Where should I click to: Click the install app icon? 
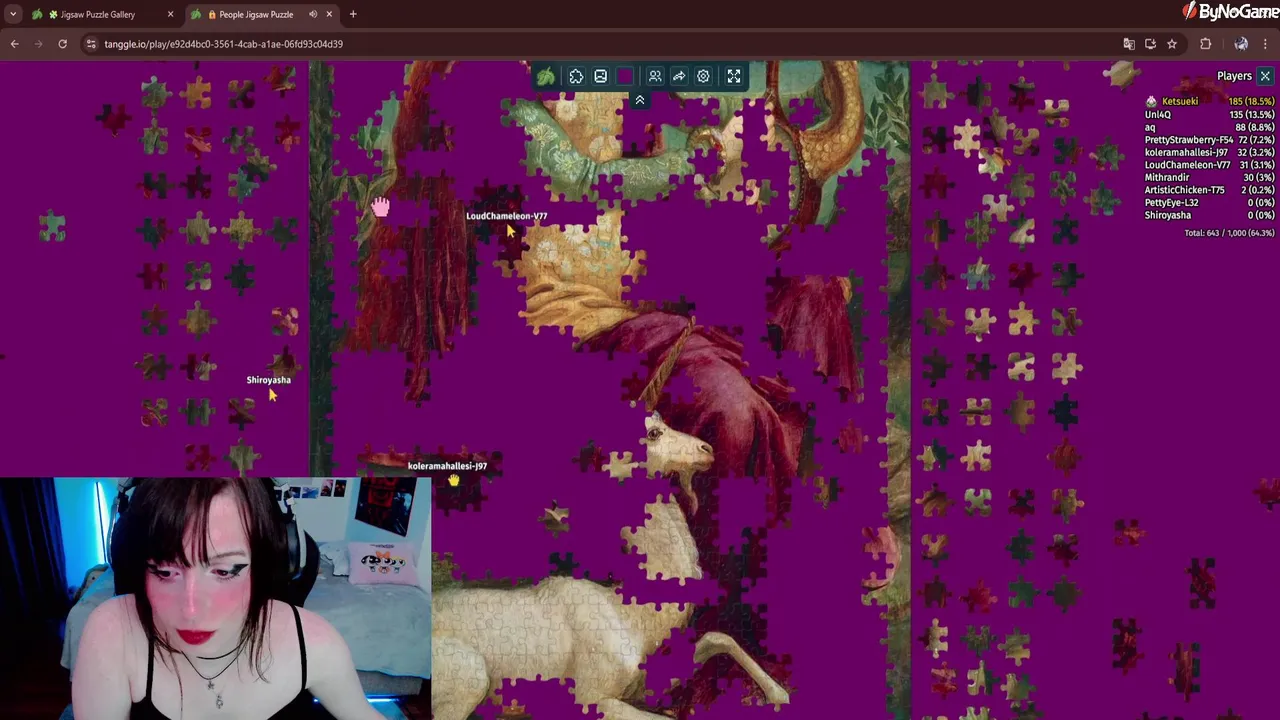click(x=1150, y=44)
